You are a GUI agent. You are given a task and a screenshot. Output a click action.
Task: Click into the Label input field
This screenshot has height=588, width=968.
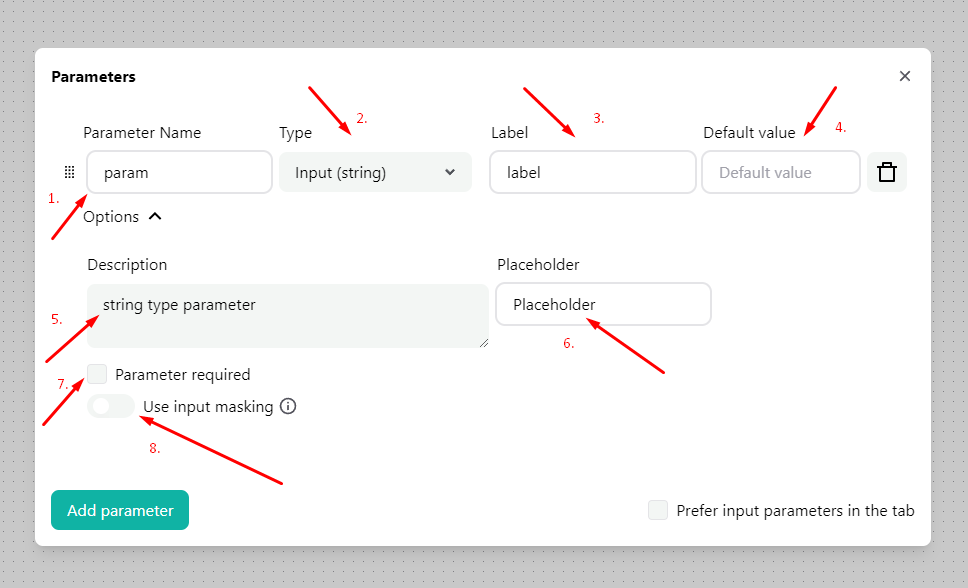[x=592, y=172]
